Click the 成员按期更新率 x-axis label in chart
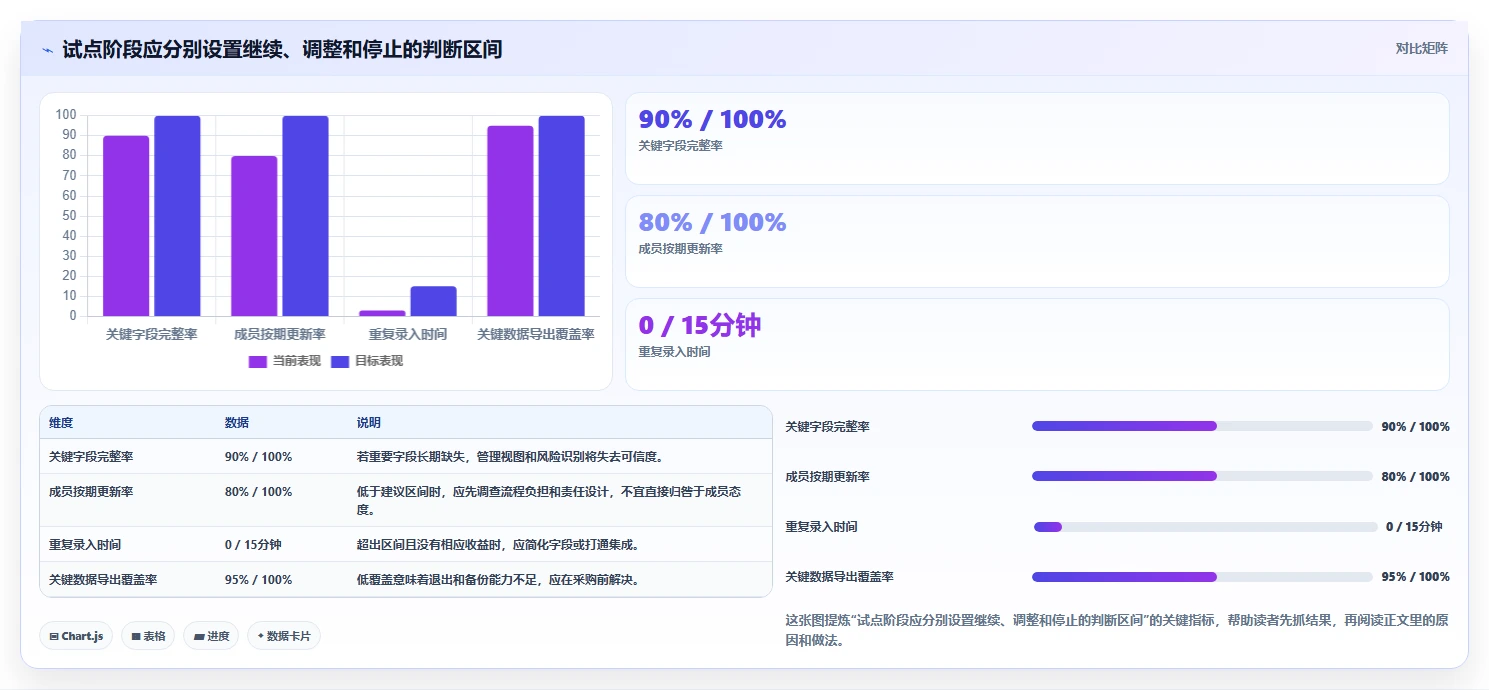 [280, 334]
